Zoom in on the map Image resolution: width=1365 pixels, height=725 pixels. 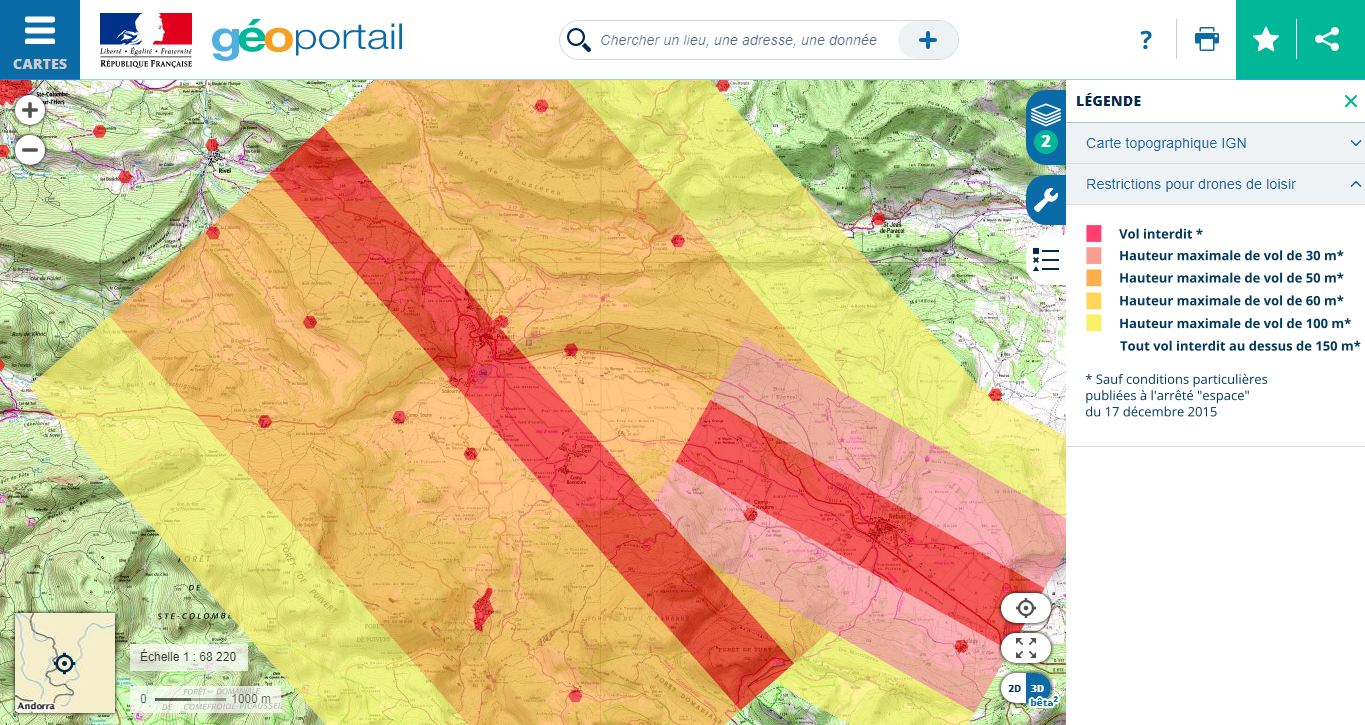tap(30, 110)
